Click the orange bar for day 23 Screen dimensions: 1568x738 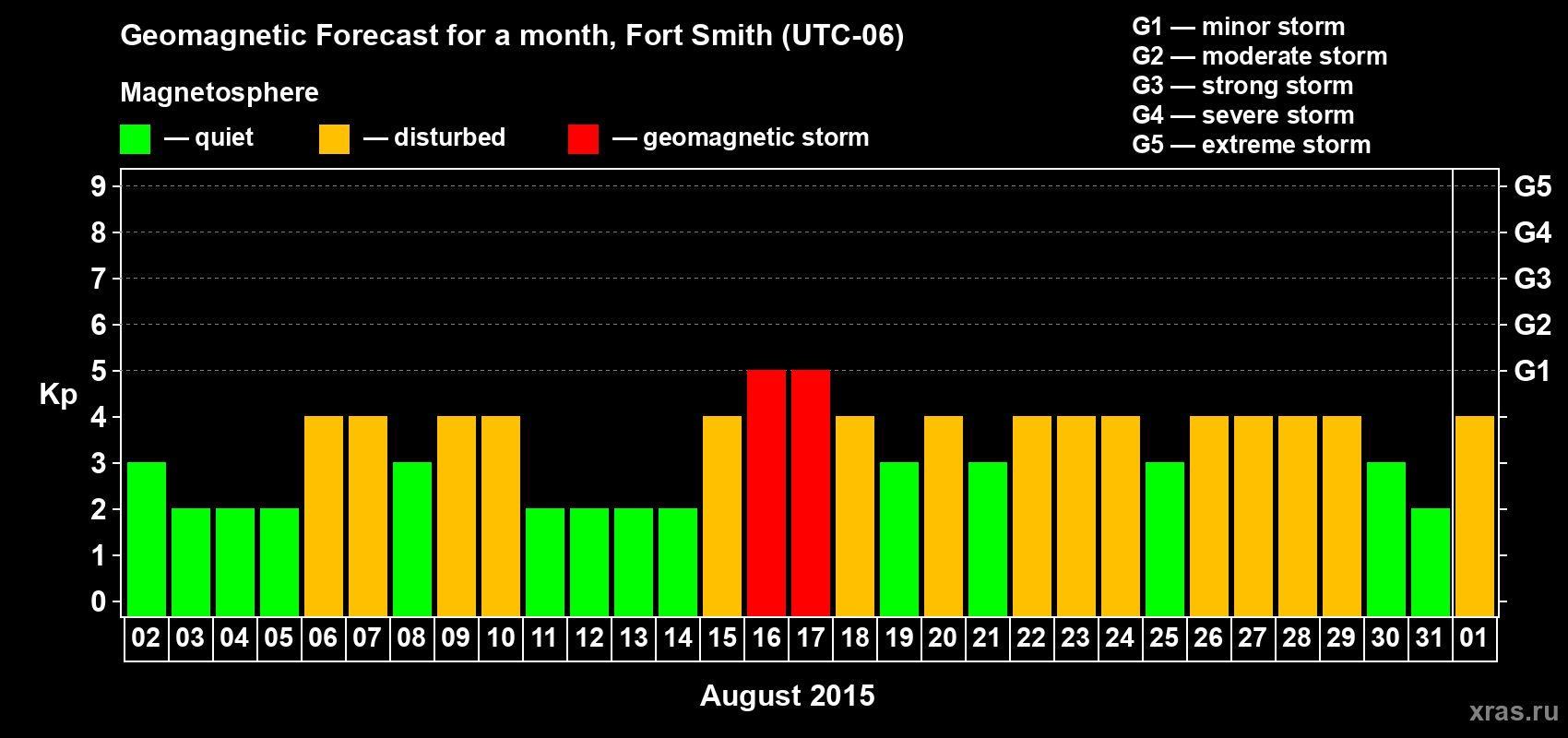coord(1076,516)
